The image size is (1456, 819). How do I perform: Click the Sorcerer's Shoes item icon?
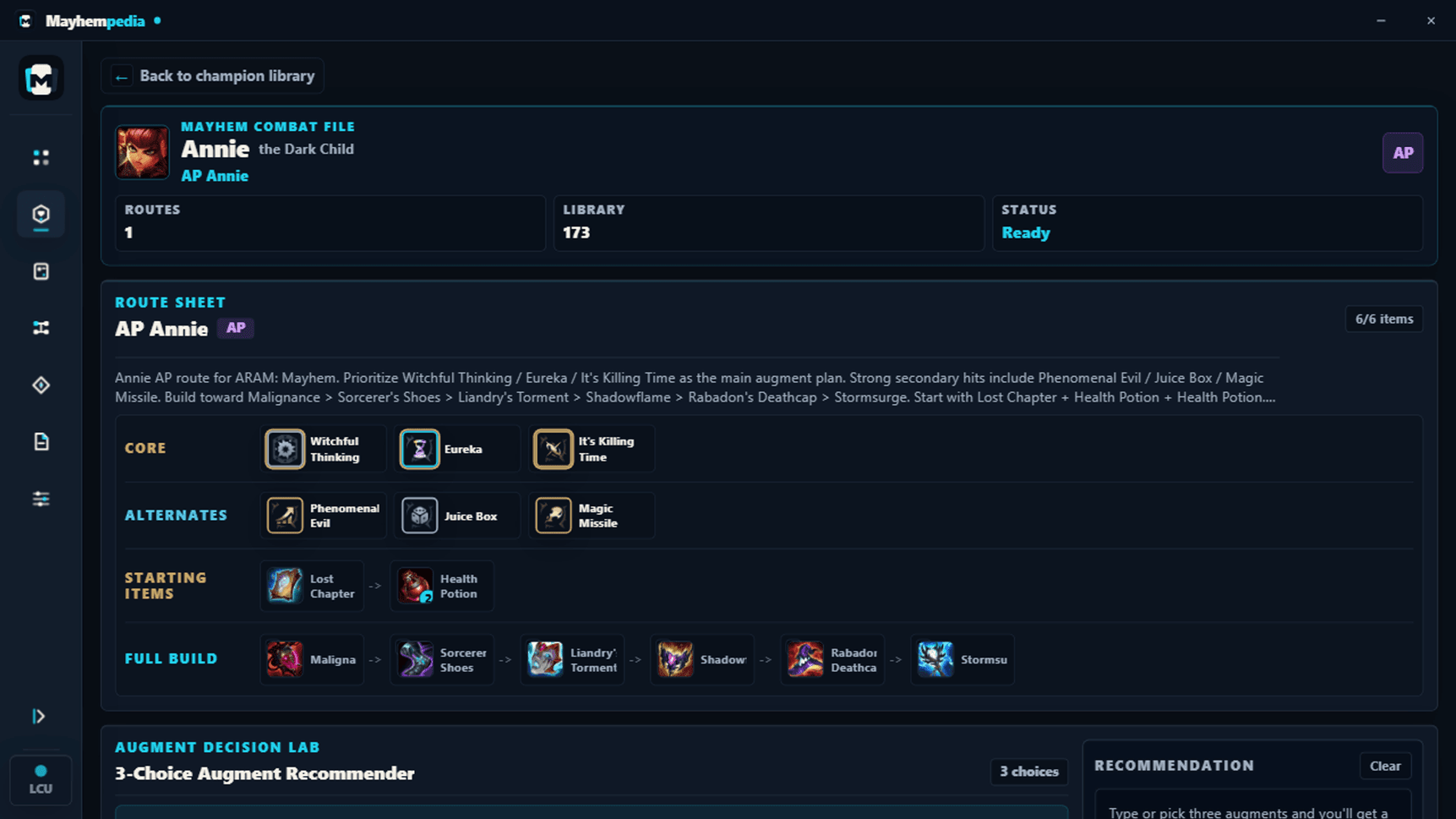pyautogui.click(x=415, y=659)
